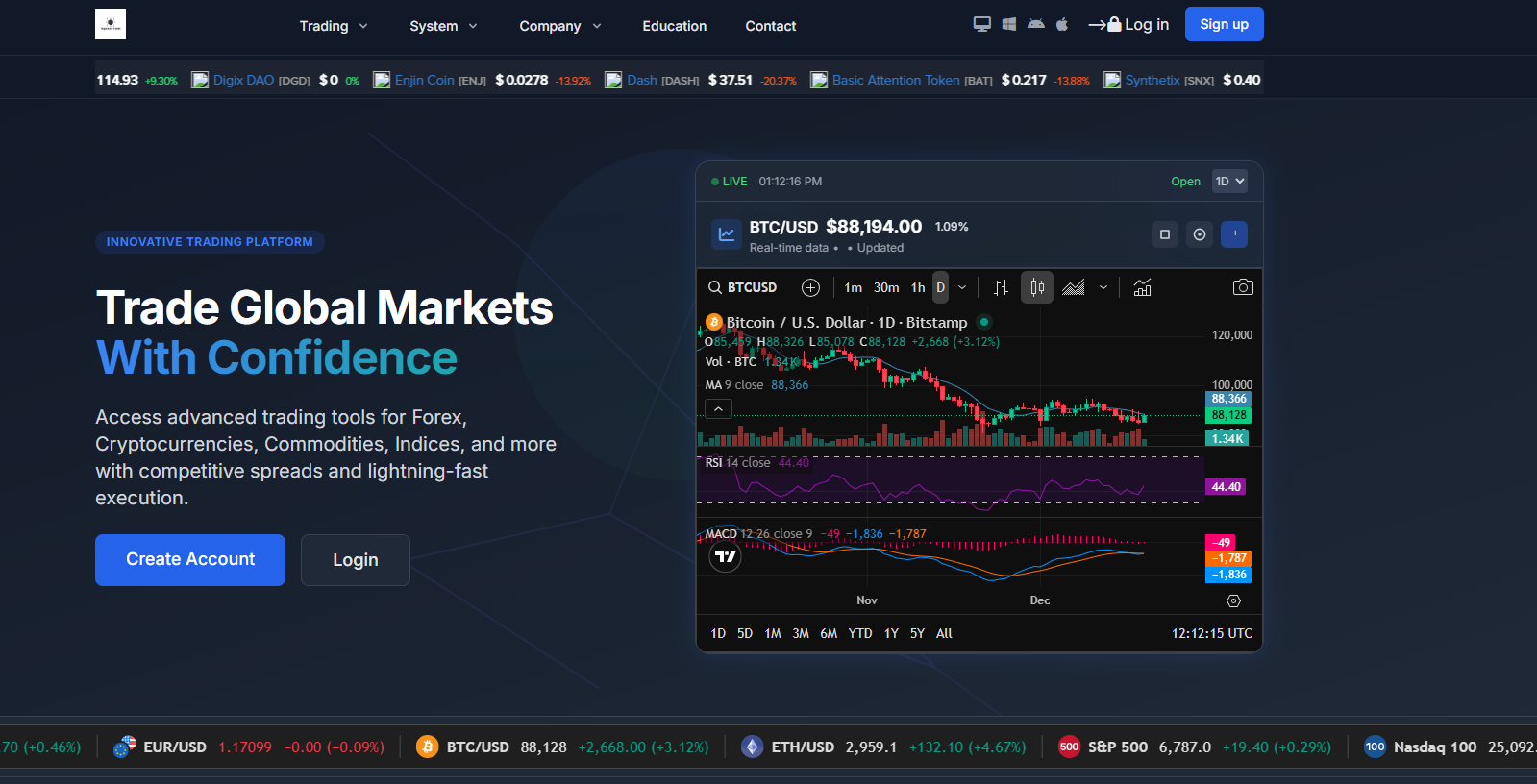Click the Create Account button

(x=190, y=559)
